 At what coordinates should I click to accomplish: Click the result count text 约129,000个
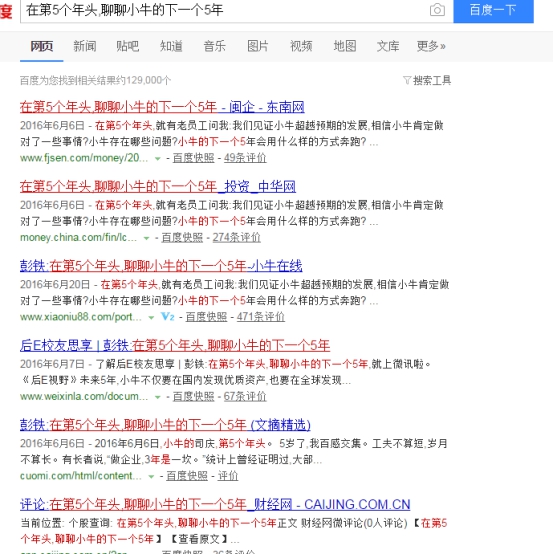tap(144, 81)
